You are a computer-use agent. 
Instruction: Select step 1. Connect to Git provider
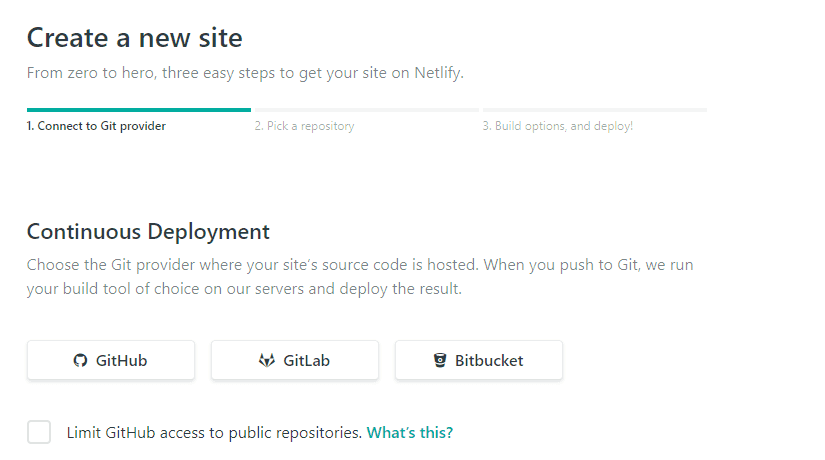coord(96,126)
